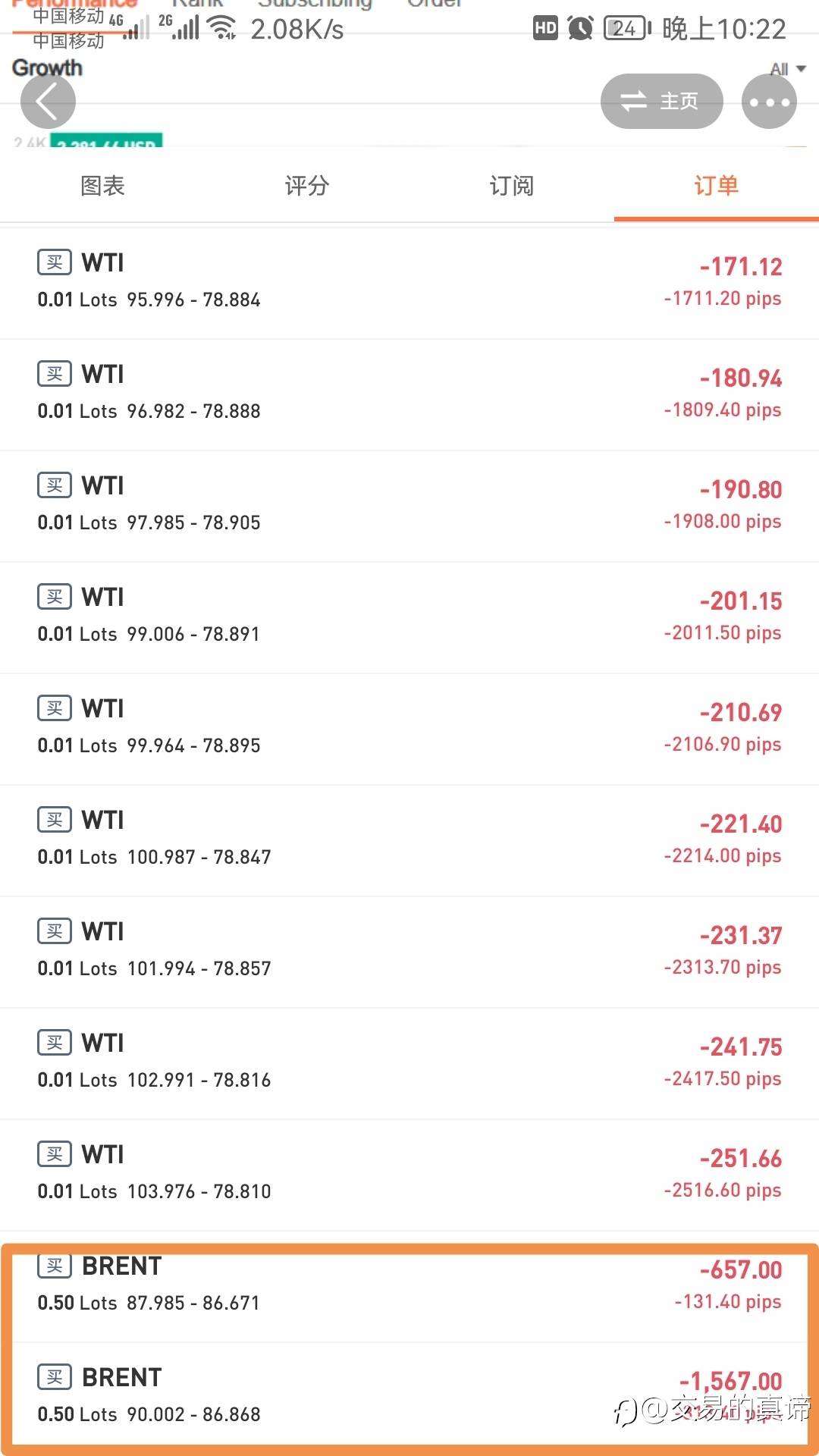Switch to the 图表 tab

102,186
